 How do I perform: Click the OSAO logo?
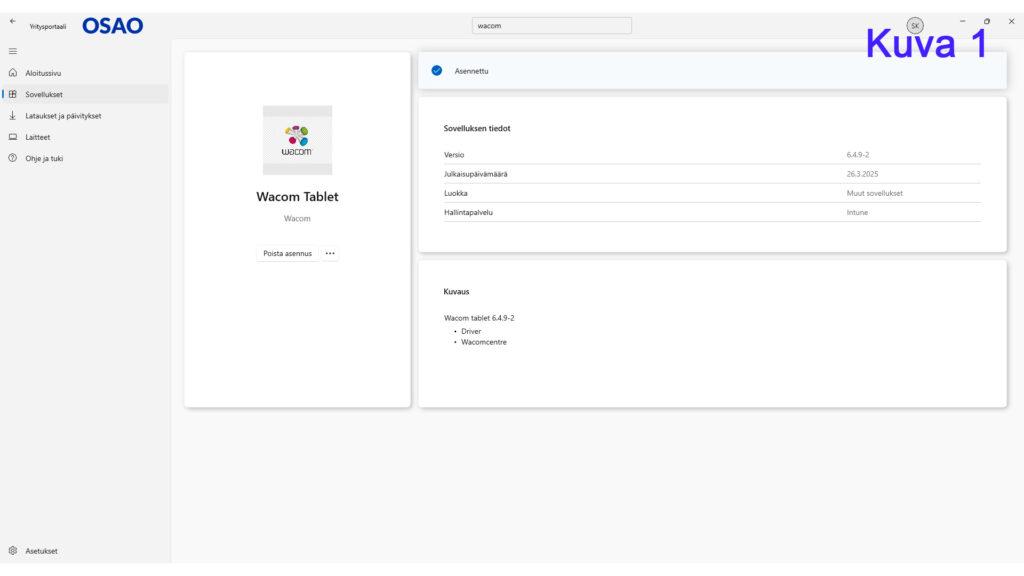pyautogui.click(x=112, y=25)
